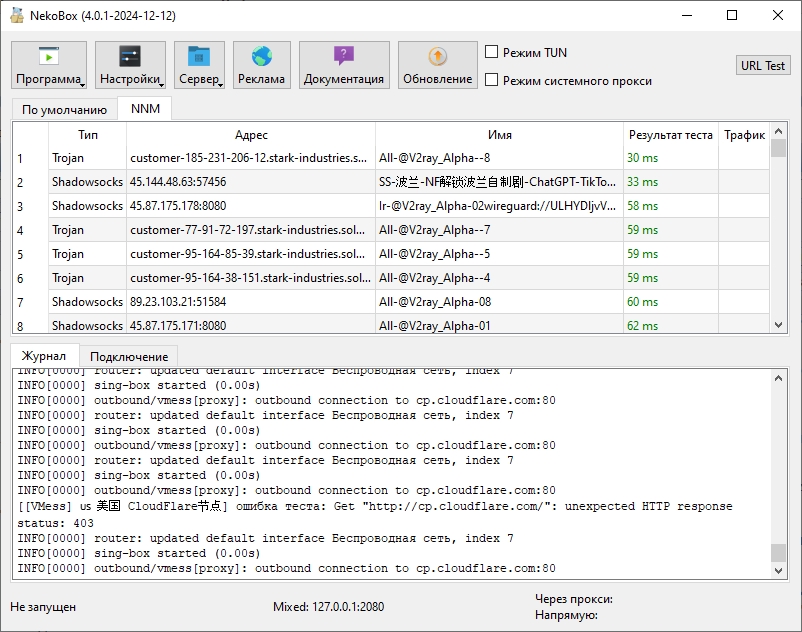Screen dimensions: 802x632
Task: Click the NekoBox cat icon in title bar
Action: pos(16,16)
